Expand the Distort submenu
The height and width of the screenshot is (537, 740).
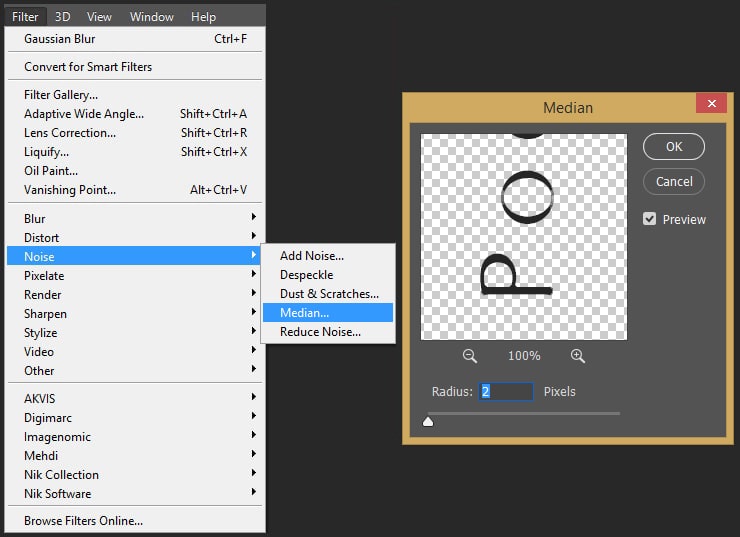pos(135,237)
